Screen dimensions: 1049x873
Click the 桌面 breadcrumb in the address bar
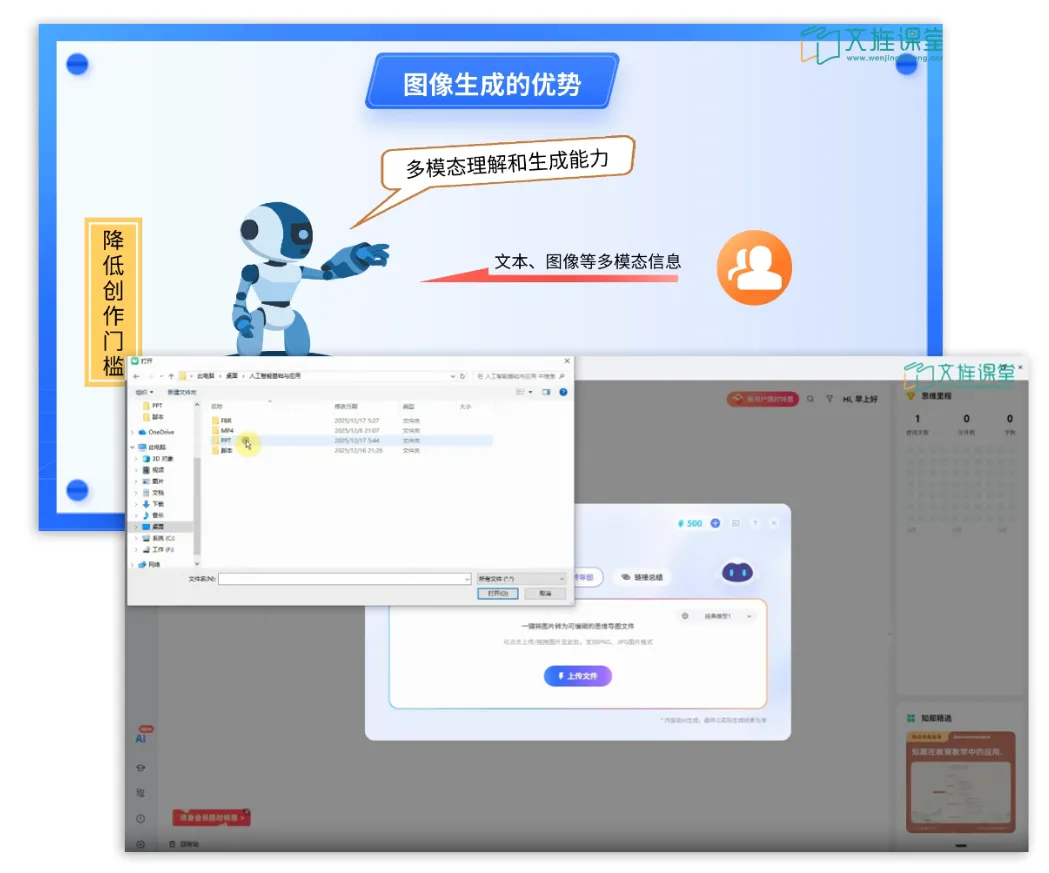point(231,376)
